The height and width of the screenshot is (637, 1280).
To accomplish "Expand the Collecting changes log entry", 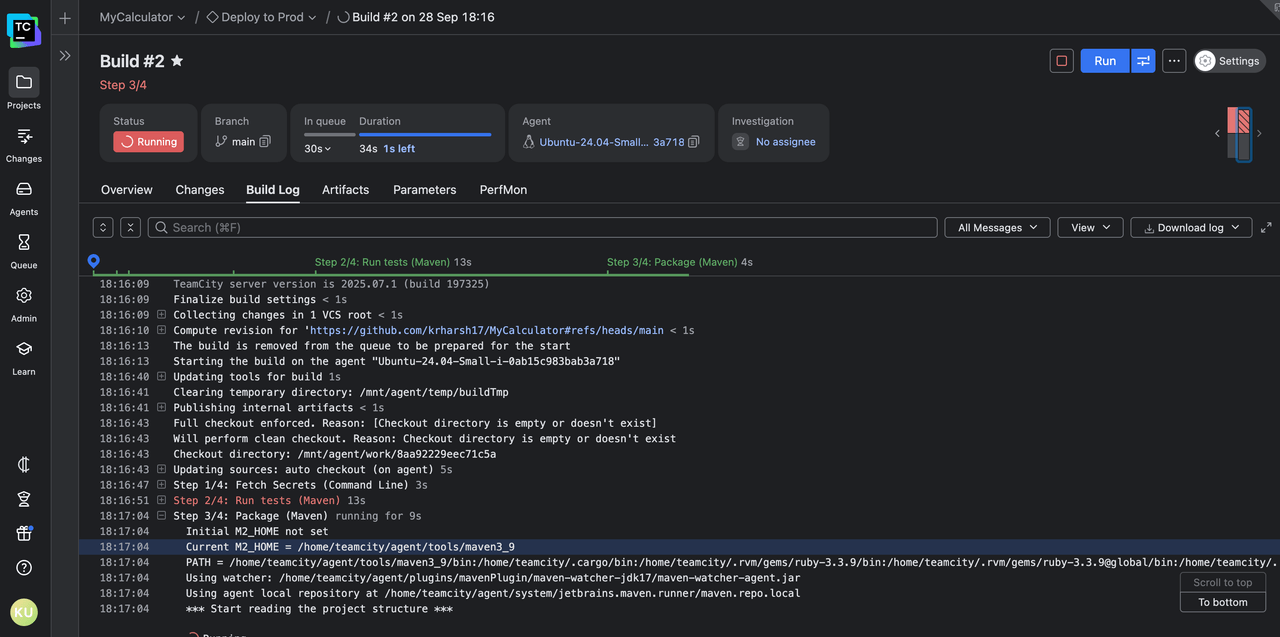I will pos(161,315).
